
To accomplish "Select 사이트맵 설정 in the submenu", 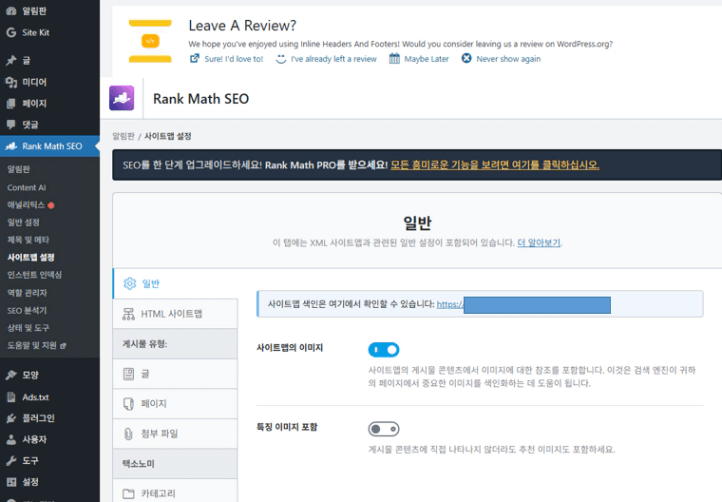I will (x=31, y=257).
